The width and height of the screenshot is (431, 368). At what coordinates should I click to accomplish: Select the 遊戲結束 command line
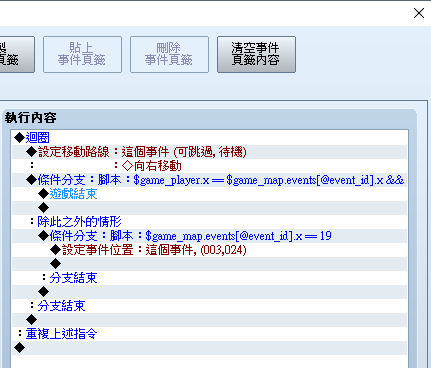coord(209,194)
